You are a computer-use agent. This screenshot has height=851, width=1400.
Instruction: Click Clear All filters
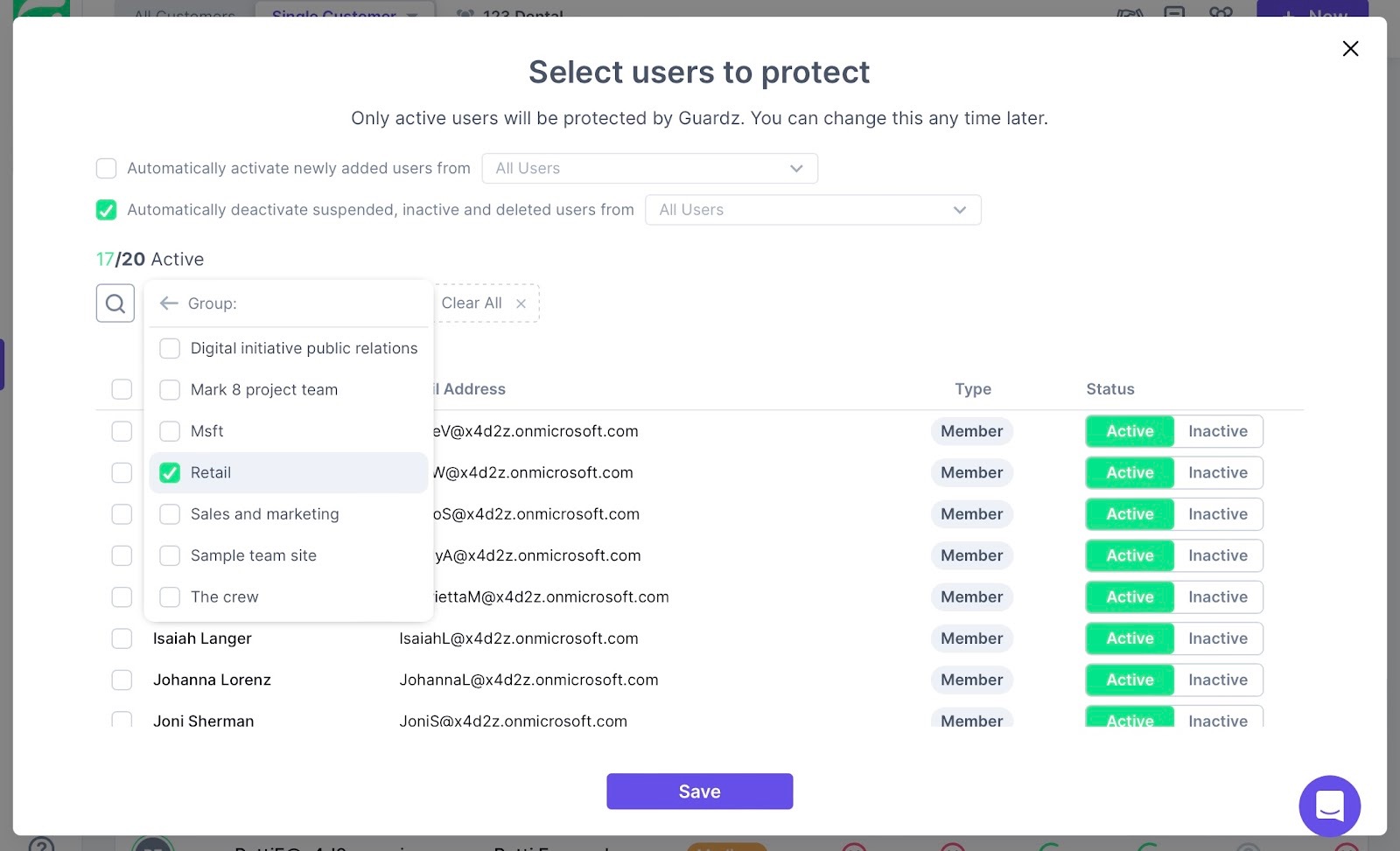[472, 303]
